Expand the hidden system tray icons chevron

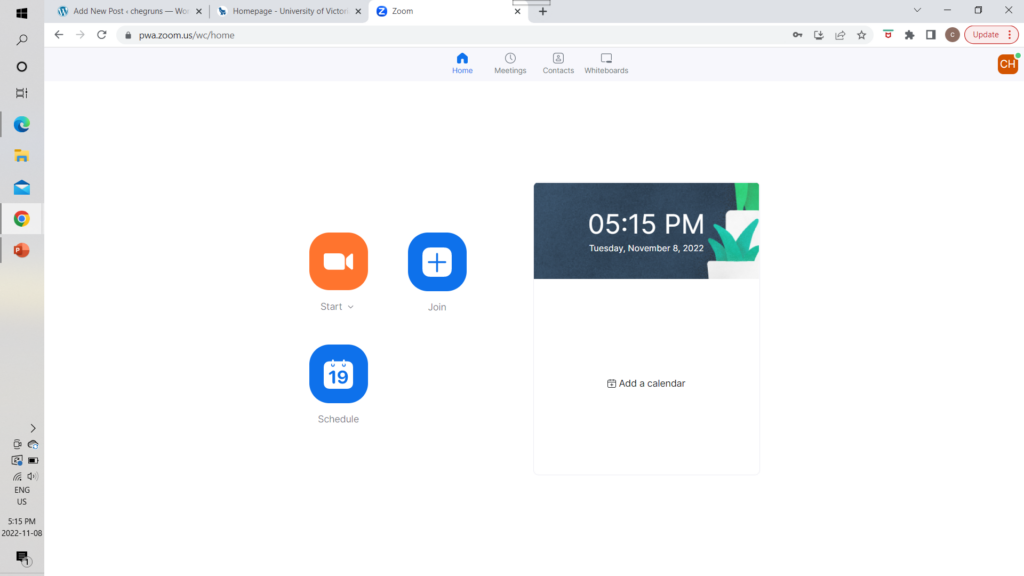[32, 428]
